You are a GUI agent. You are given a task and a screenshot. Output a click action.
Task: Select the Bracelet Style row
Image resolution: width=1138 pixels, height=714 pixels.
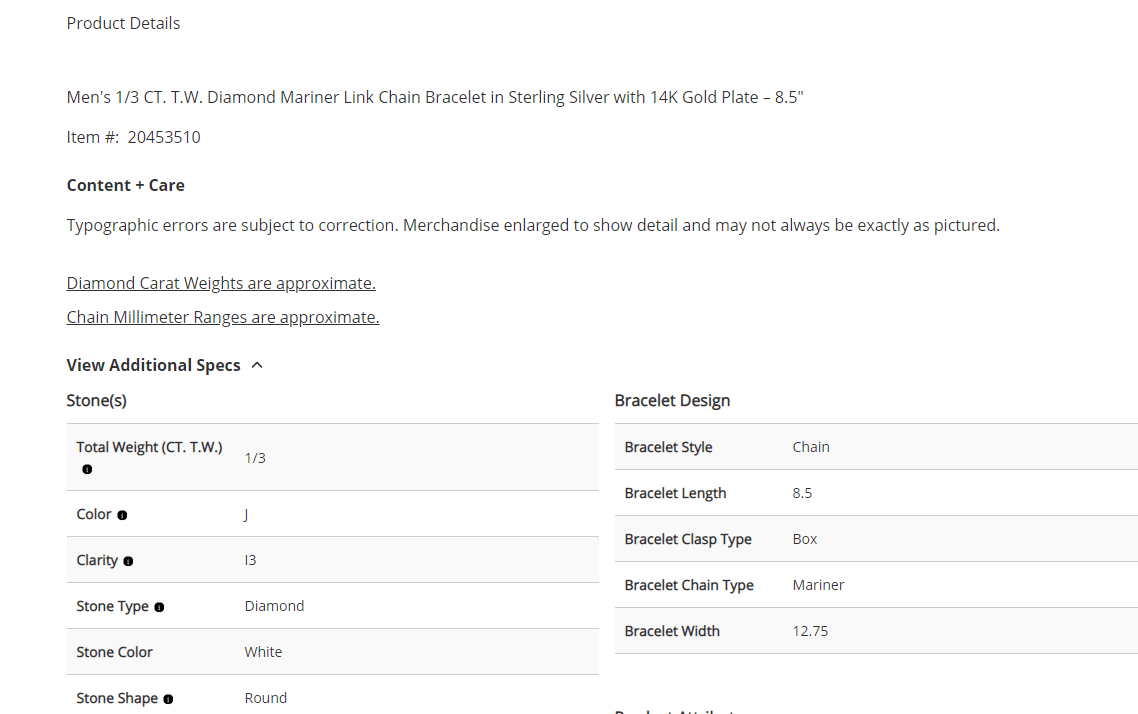[876, 447]
